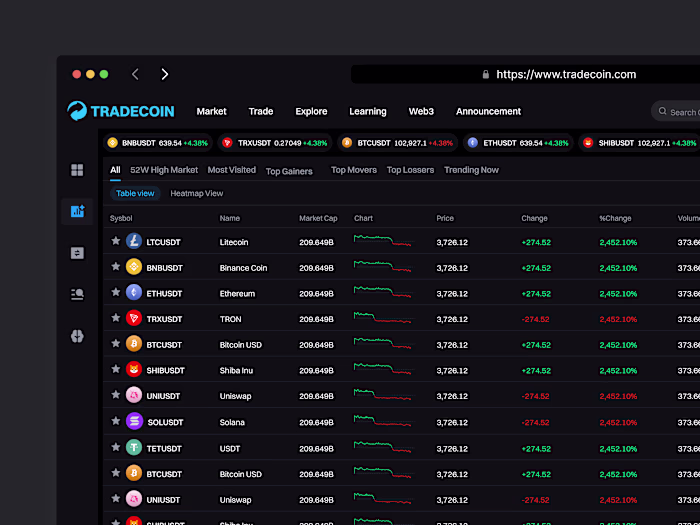Click the TRON coin icon in TRXUSDT row
The height and width of the screenshot is (525, 700).
coord(134,318)
